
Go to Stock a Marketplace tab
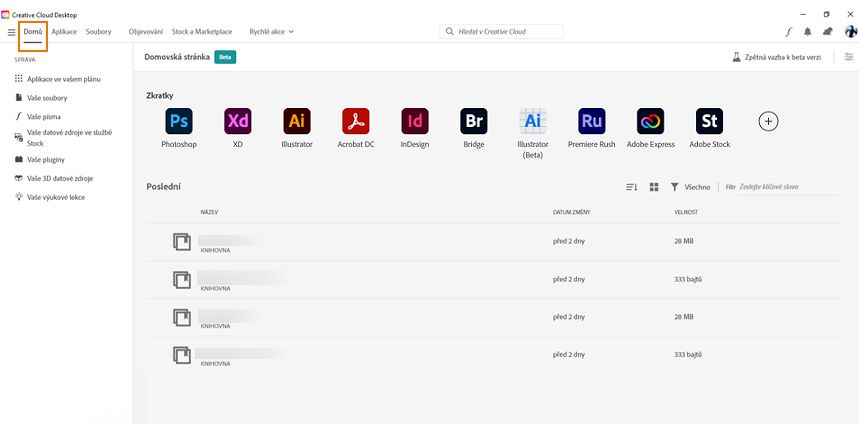coord(202,32)
